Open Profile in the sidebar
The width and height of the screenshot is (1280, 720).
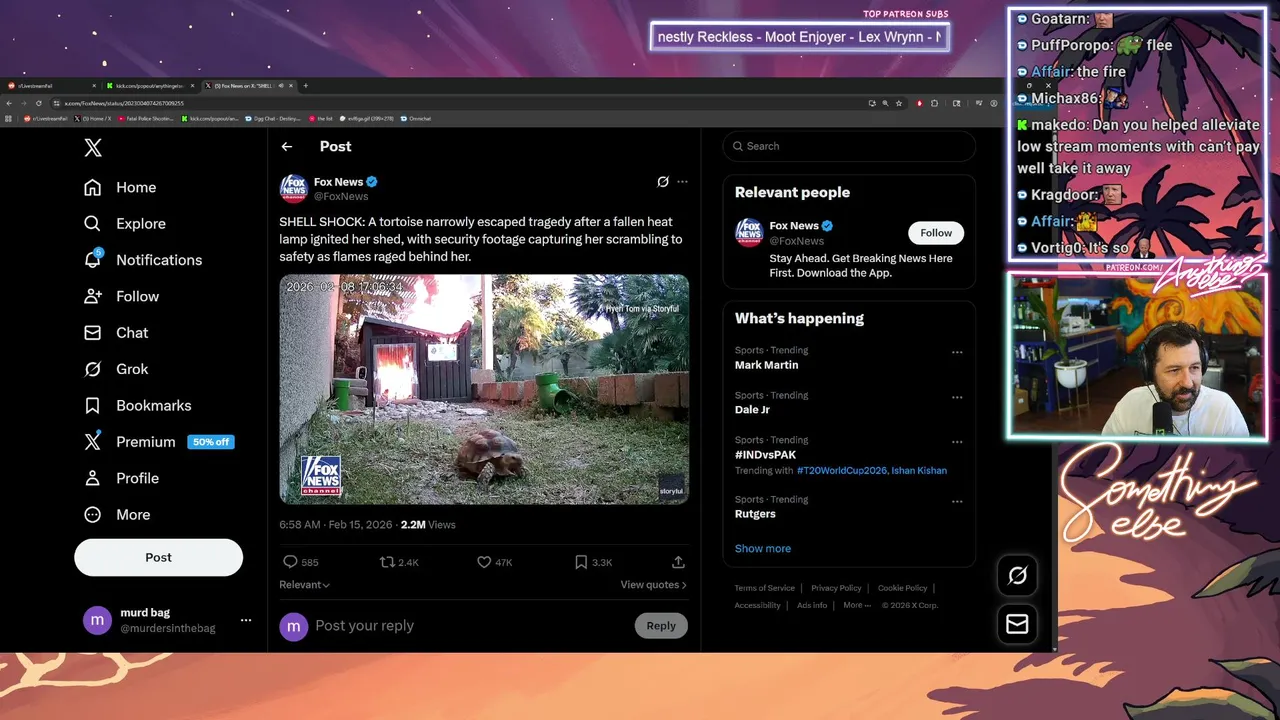click(x=121, y=478)
